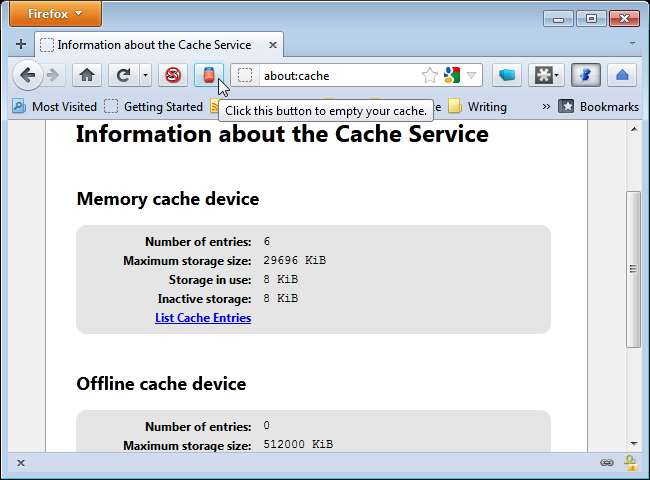The image size is (650, 480).
Task: Click the empty cache toolbar button
Action: 208,75
